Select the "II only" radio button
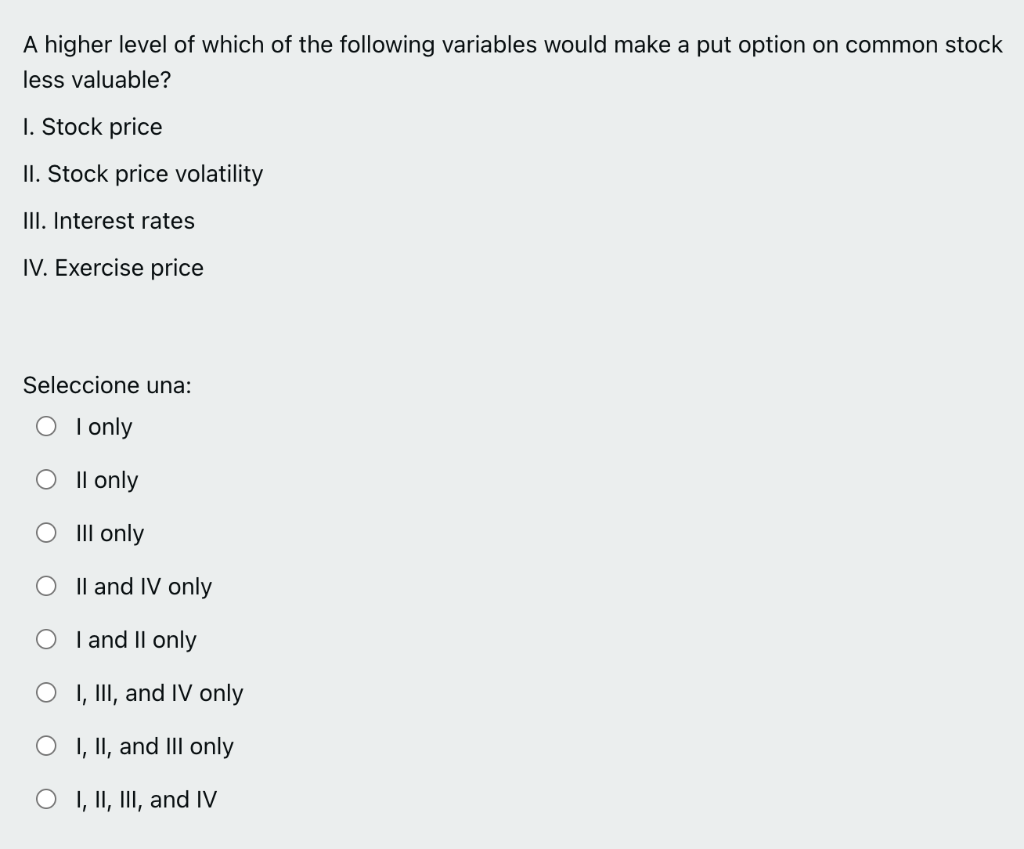The width and height of the screenshot is (1024, 849). pos(46,479)
